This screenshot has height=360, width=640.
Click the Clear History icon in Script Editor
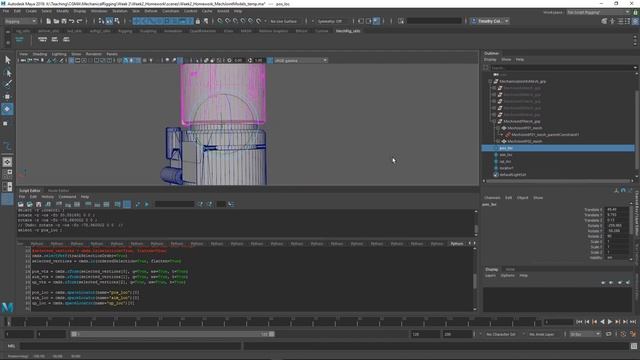point(59,204)
